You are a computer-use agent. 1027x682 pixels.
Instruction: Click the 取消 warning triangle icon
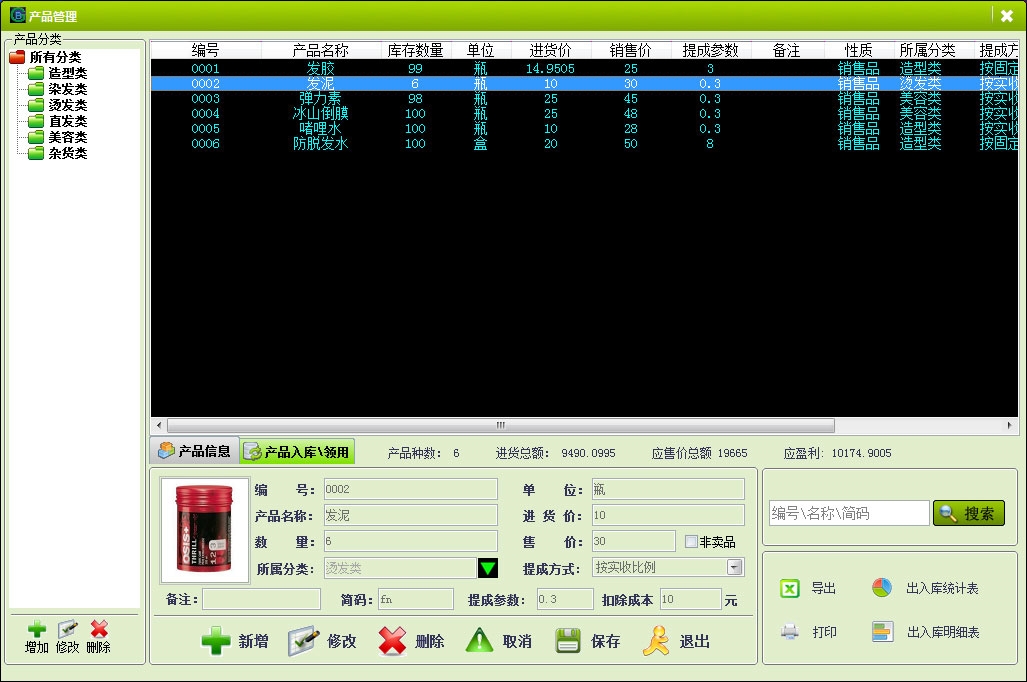pos(480,641)
